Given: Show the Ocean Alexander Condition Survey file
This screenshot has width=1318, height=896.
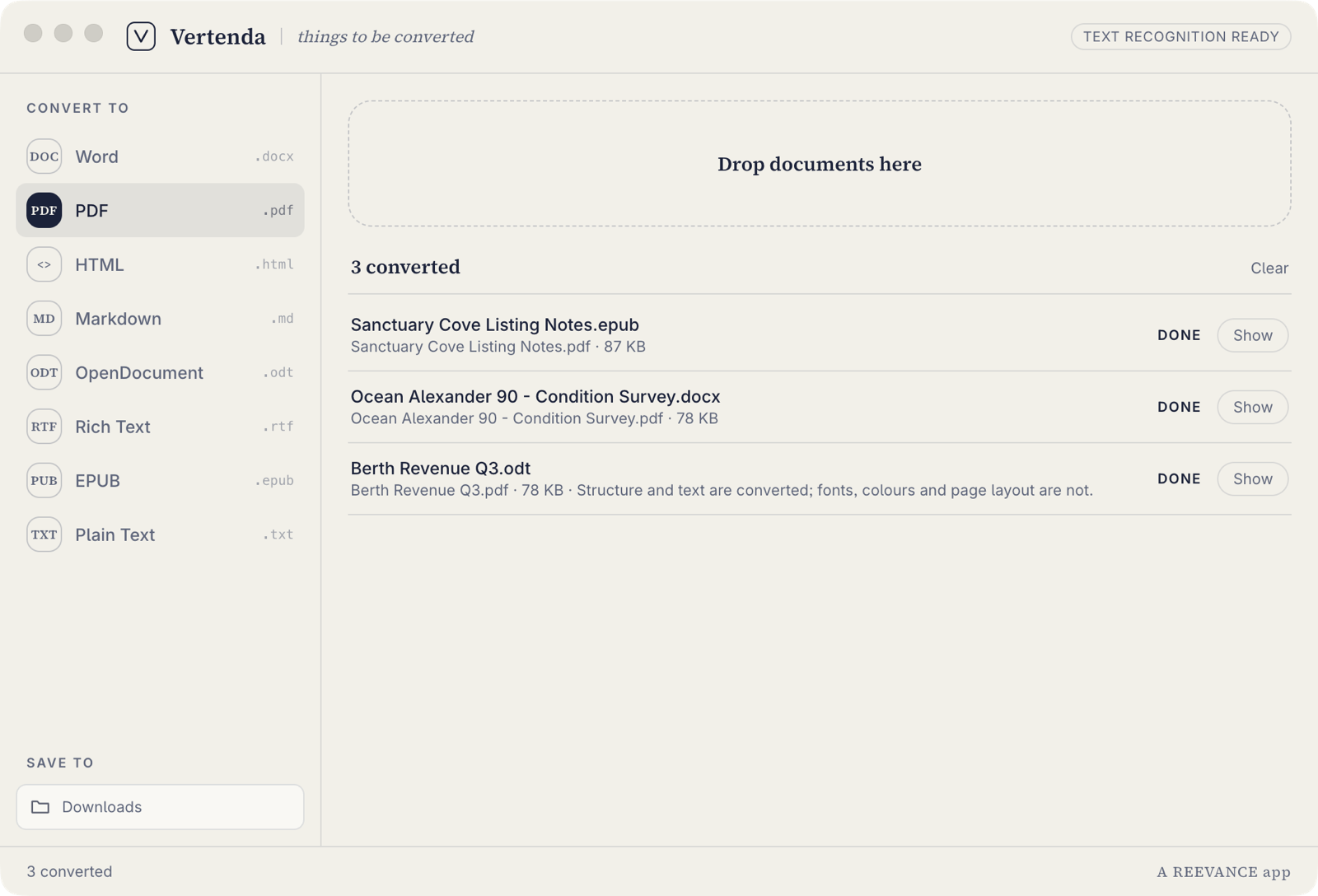Looking at the screenshot, I should pos(1252,407).
